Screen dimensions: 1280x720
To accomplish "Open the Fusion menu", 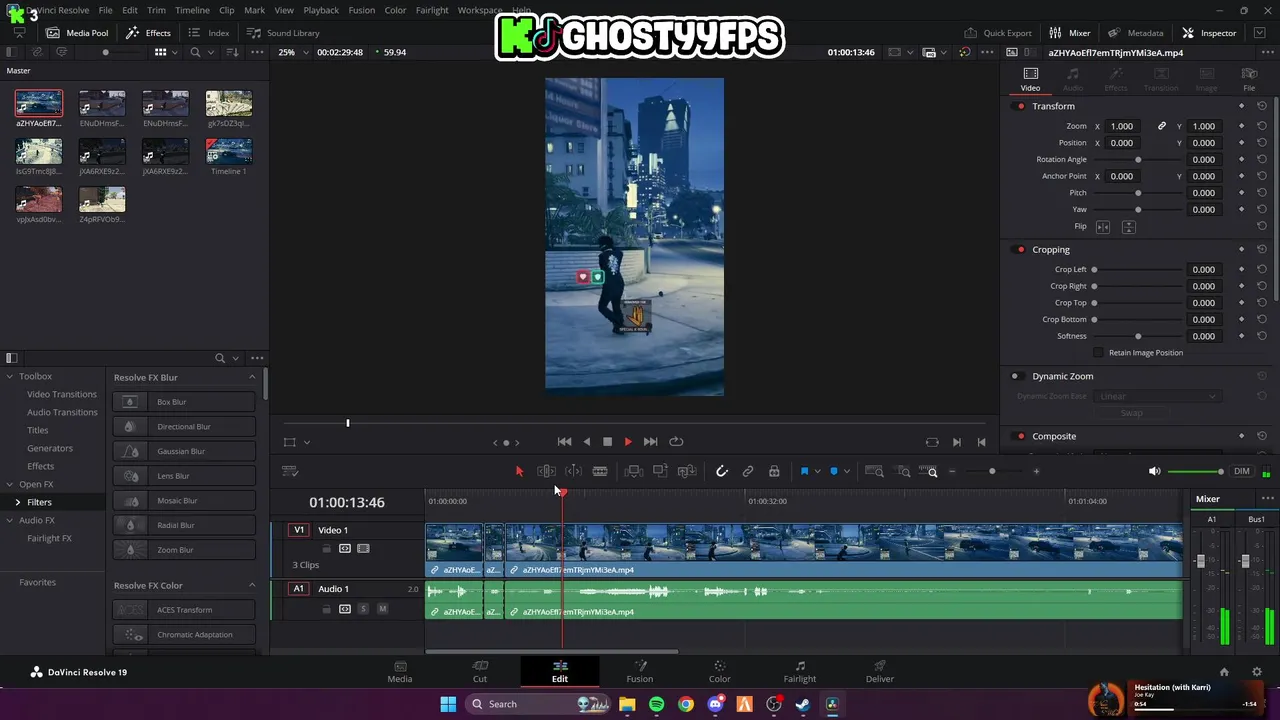I will pyautogui.click(x=362, y=10).
